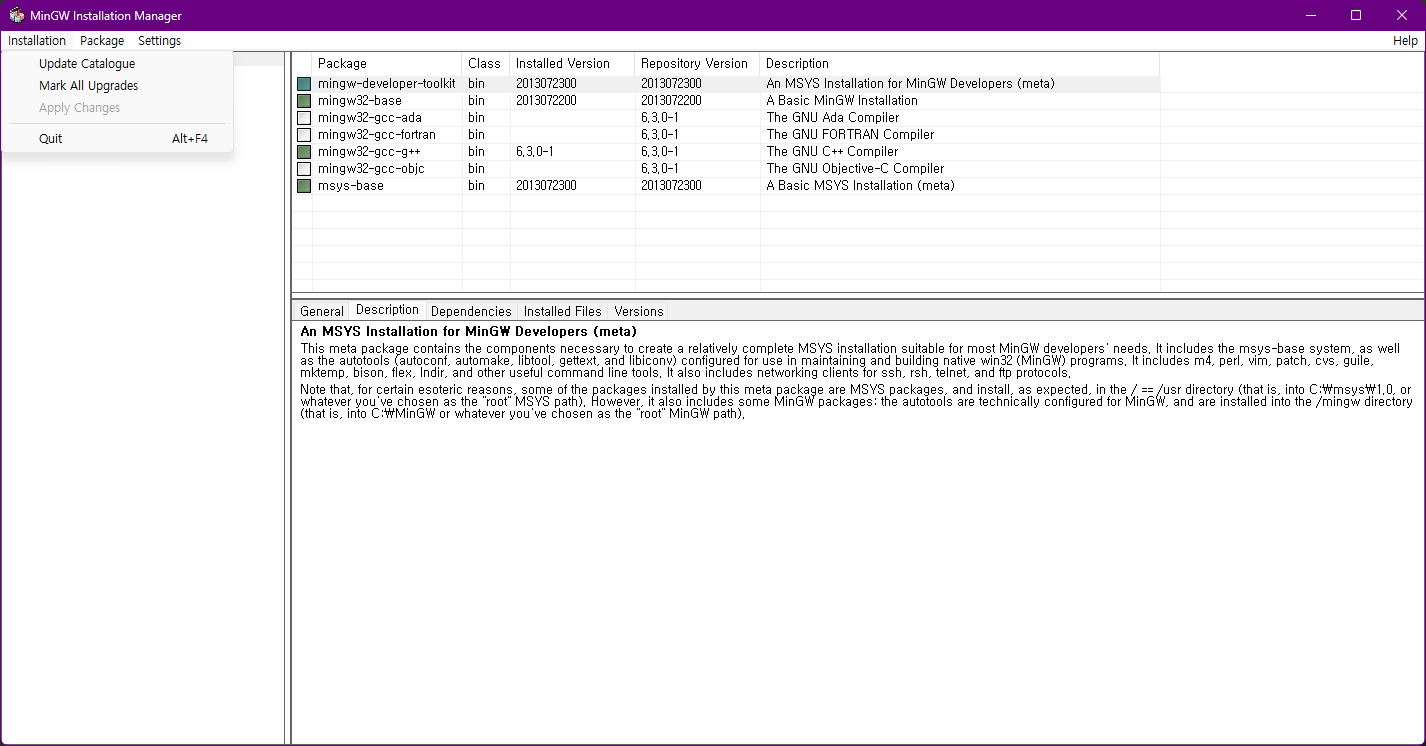Maximize the MinGW Installation Manager window
The width and height of the screenshot is (1426, 746).
(x=1356, y=15)
